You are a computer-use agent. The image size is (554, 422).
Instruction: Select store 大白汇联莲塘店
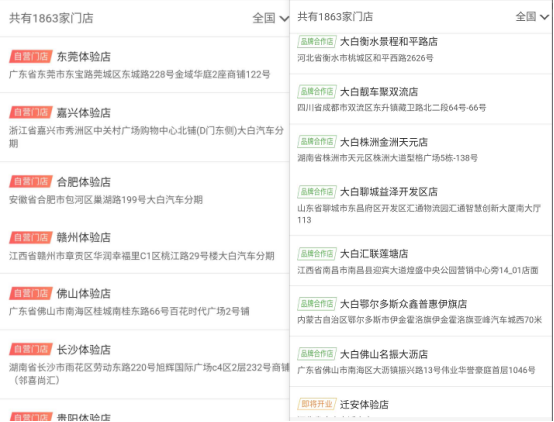(x=374, y=254)
